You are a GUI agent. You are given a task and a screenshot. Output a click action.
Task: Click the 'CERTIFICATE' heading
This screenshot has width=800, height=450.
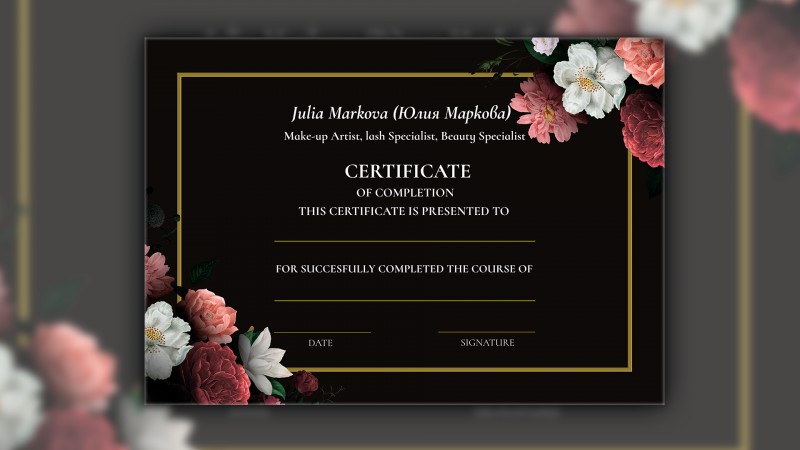pyautogui.click(x=407, y=171)
